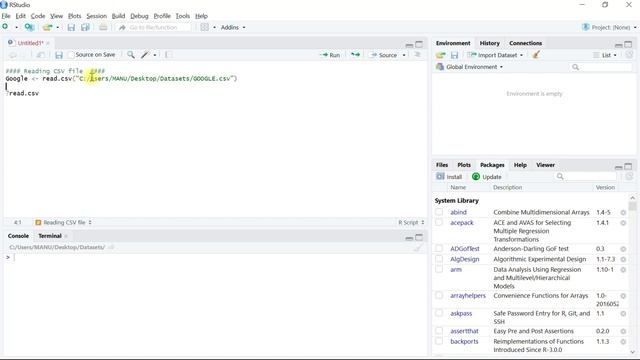Switch to the Terminal tab

[x=50, y=236]
